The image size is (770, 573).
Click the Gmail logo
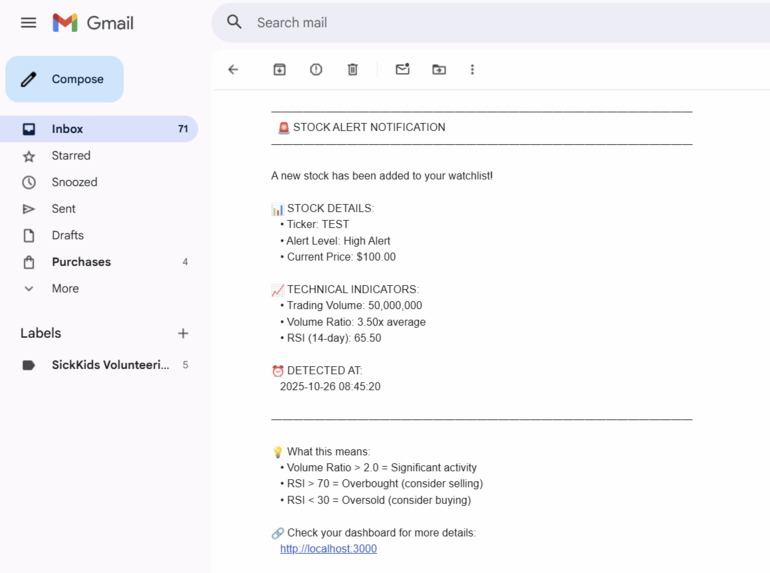click(x=93, y=23)
